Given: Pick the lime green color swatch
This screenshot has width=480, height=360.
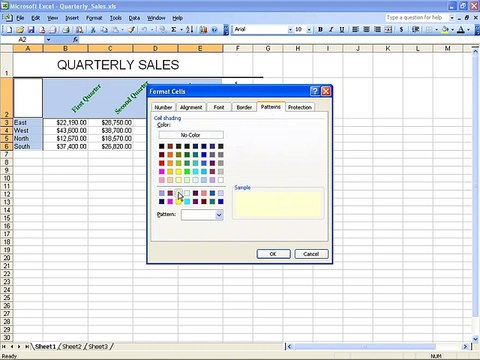Looking at the screenshot, I should (187, 172).
